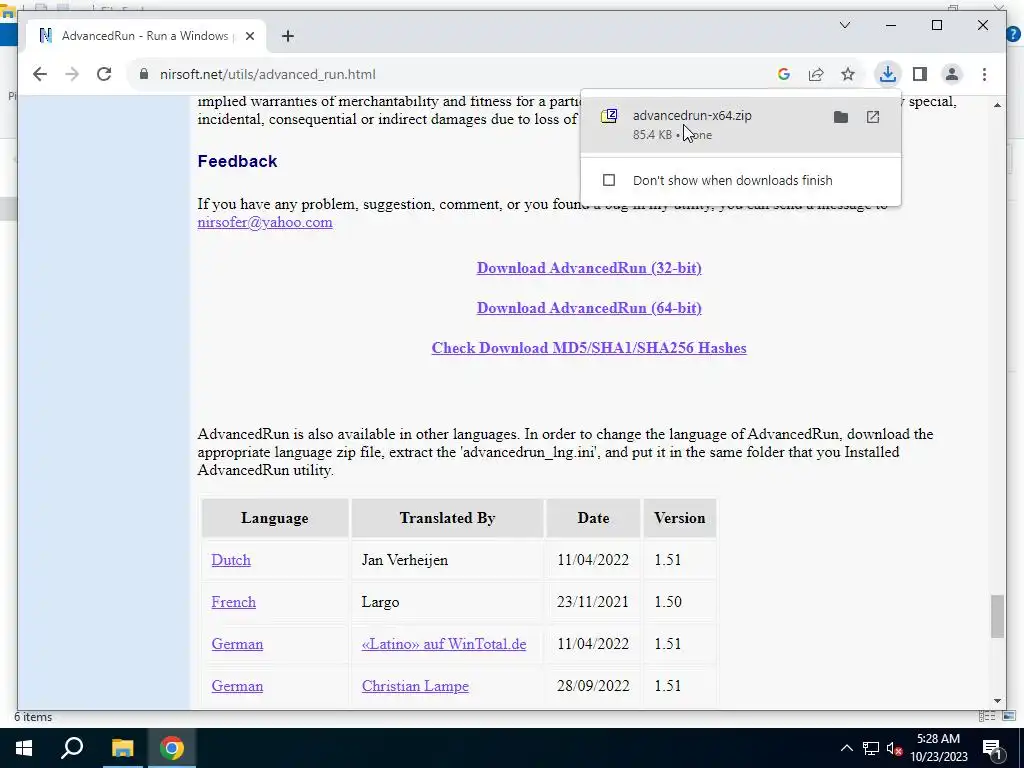This screenshot has width=1024, height=768.
Task: Click the Translated By column header
Action: [447, 518]
